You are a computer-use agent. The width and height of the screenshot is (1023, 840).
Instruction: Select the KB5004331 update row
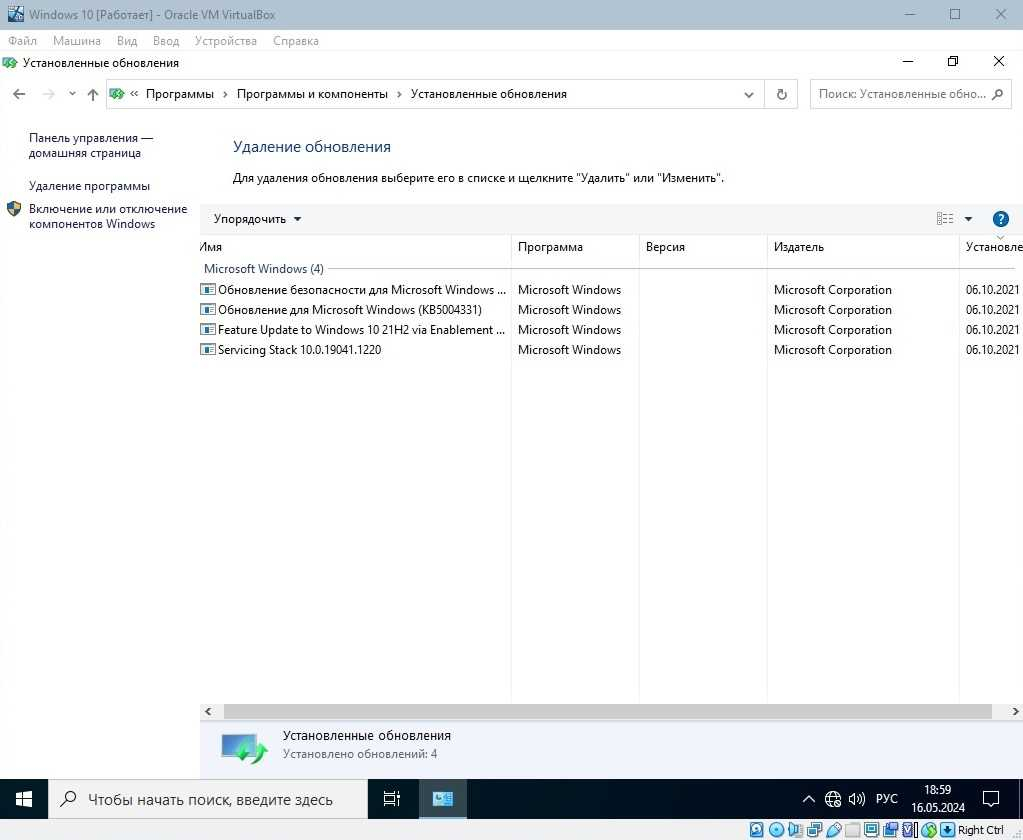(609, 310)
